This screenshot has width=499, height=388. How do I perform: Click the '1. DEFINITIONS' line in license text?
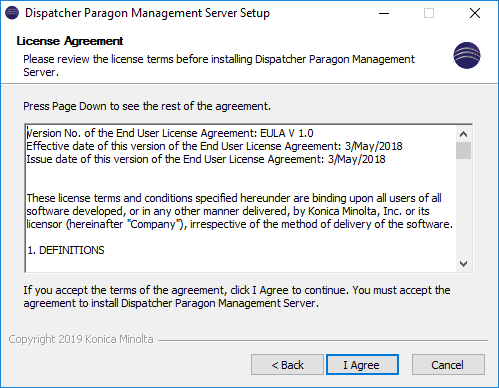[x=66, y=250]
